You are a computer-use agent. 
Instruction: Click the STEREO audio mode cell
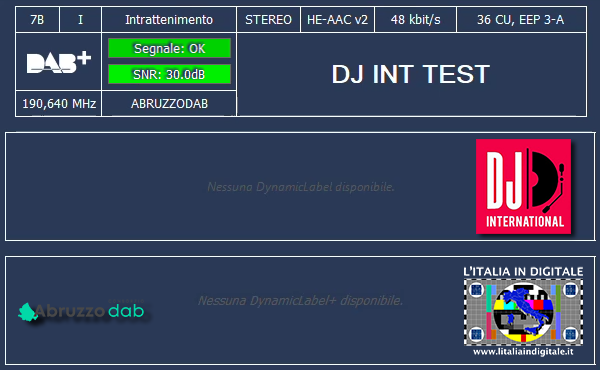click(269, 20)
